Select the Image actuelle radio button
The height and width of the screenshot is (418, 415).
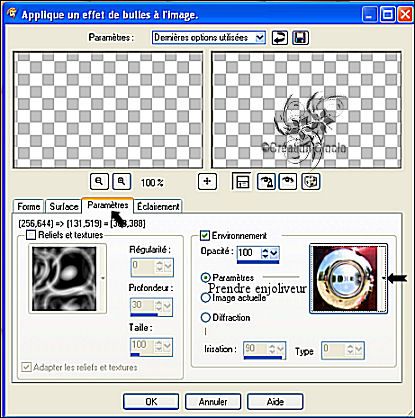(x=206, y=297)
